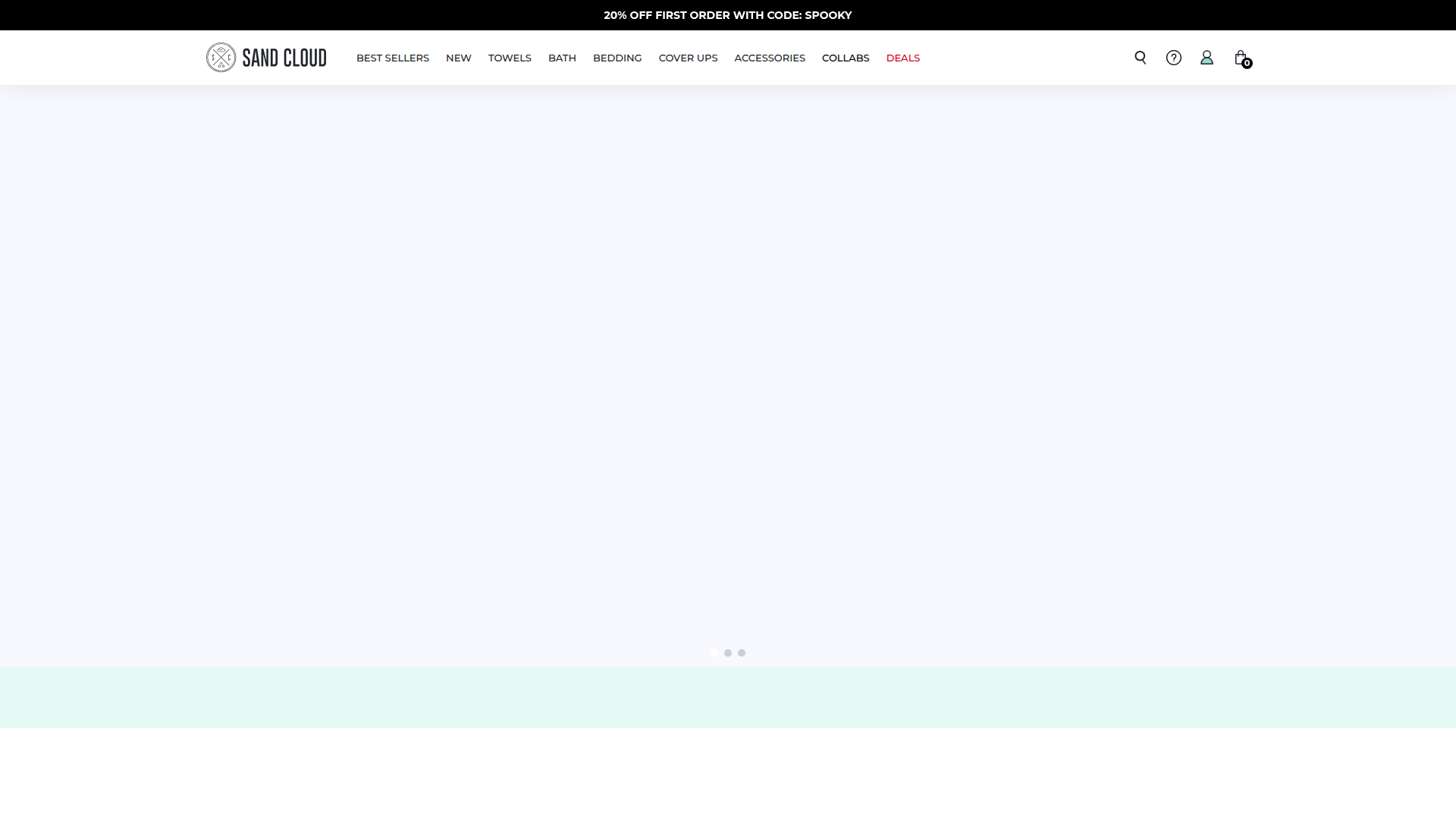
Task: Go to BEST SELLERS menu
Action: pos(392,58)
